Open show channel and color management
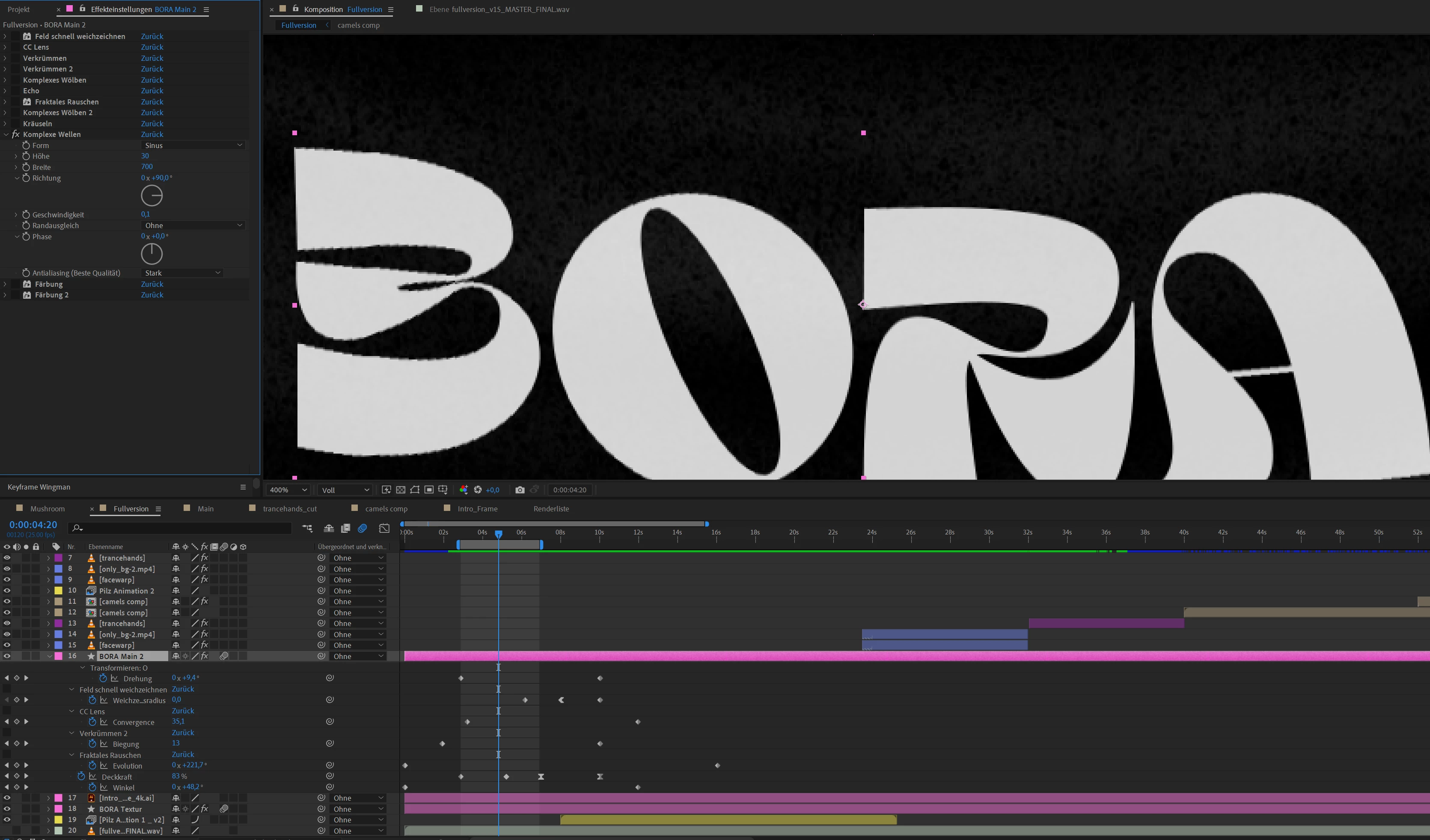Screen dimensions: 1430x840 click(x=464, y=490)
